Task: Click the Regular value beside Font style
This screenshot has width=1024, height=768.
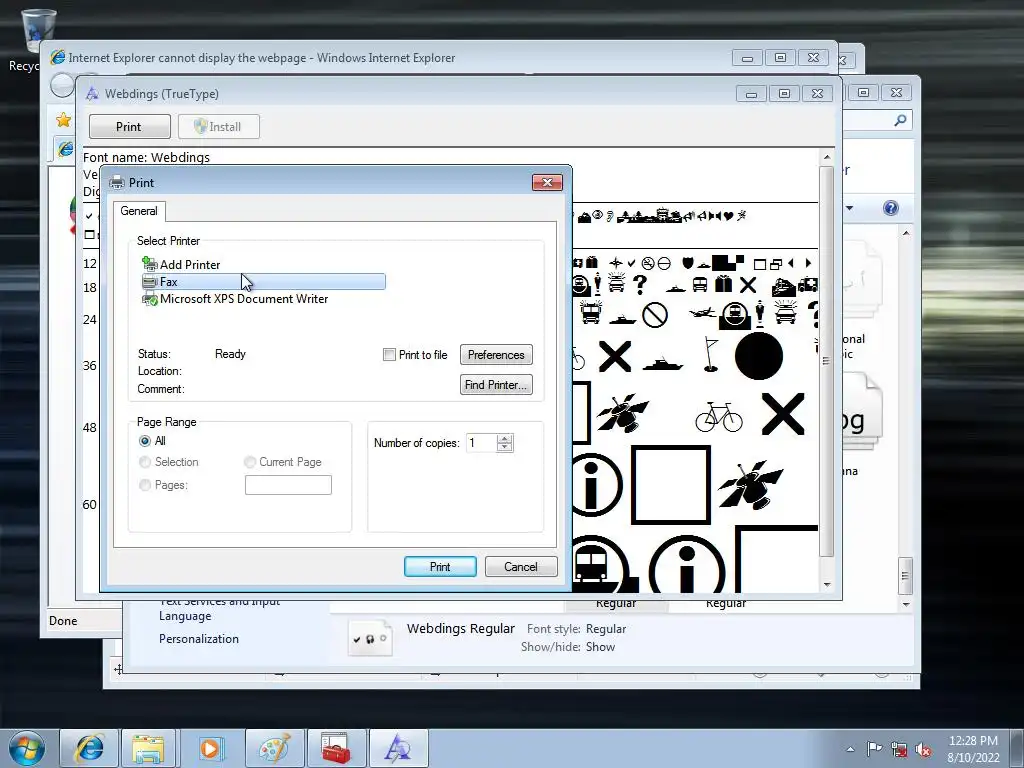Action: click(605, 629)
